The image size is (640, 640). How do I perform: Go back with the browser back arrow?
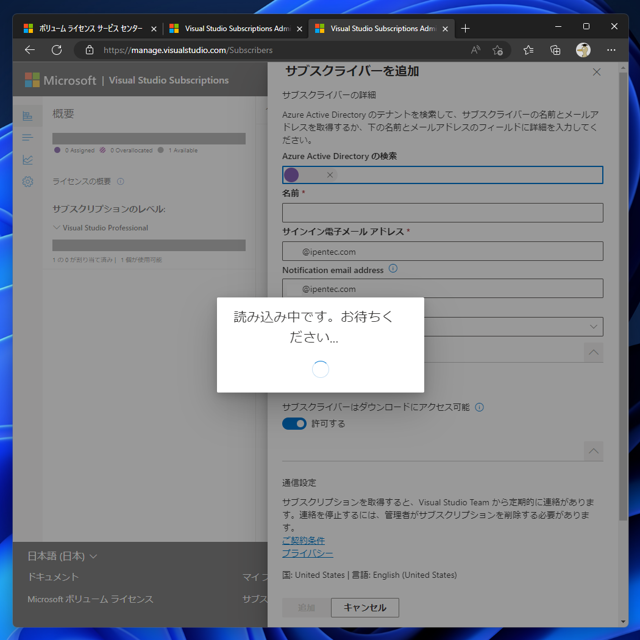click(x=30, y=50)
